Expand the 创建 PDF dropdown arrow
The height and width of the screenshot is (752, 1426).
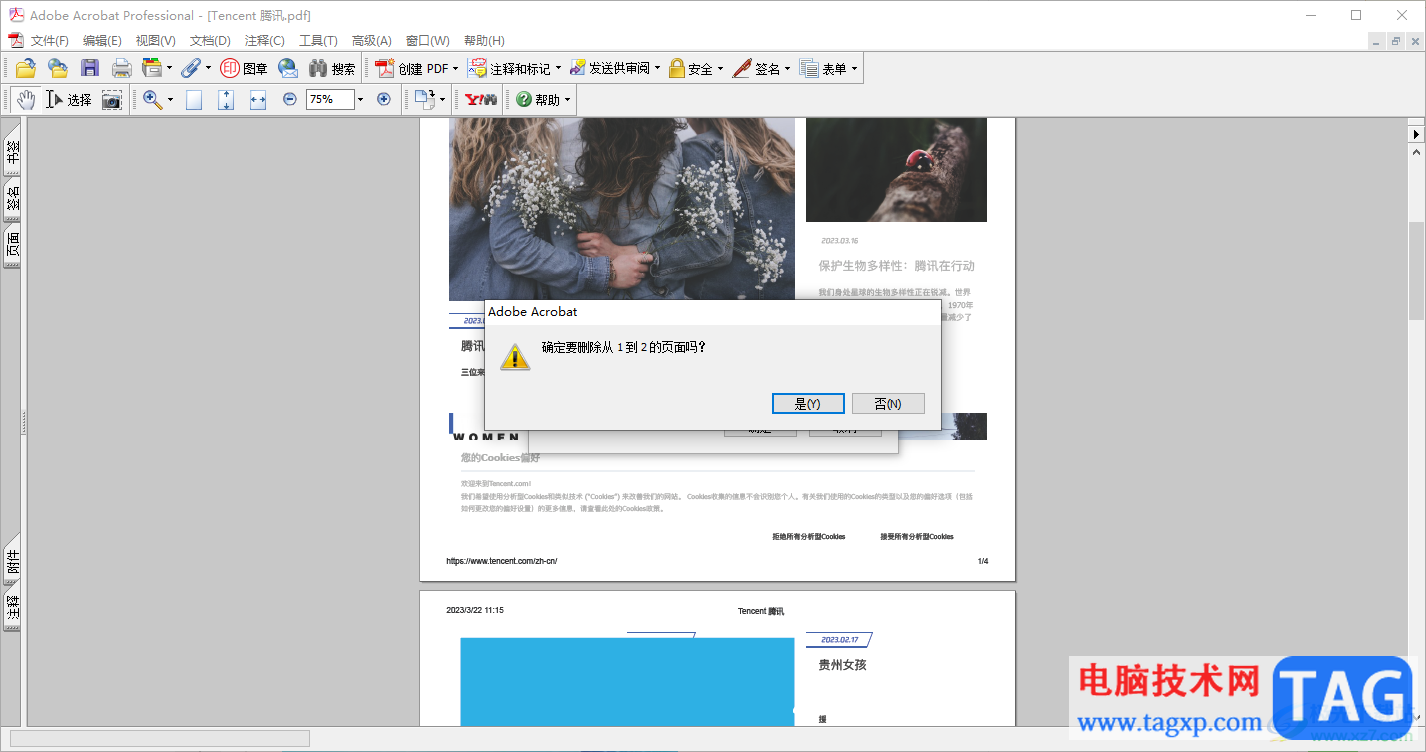(455, 69)
